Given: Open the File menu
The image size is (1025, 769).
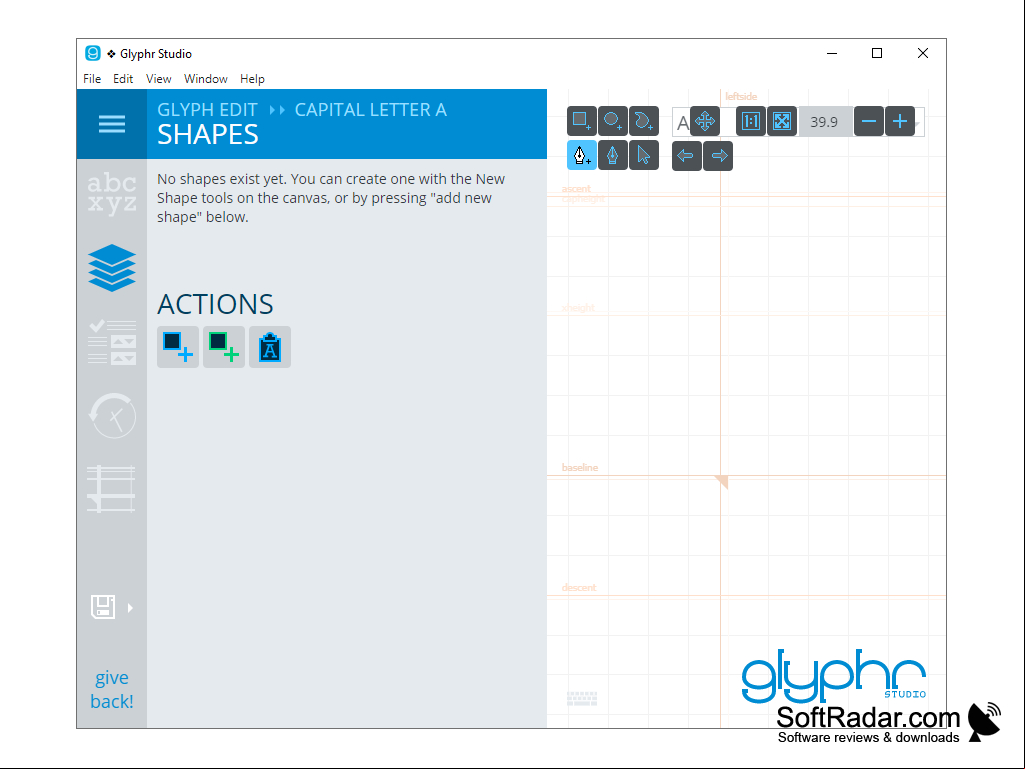Looking at the screenshot, I should pyautogui.click(x=92, y=78).
